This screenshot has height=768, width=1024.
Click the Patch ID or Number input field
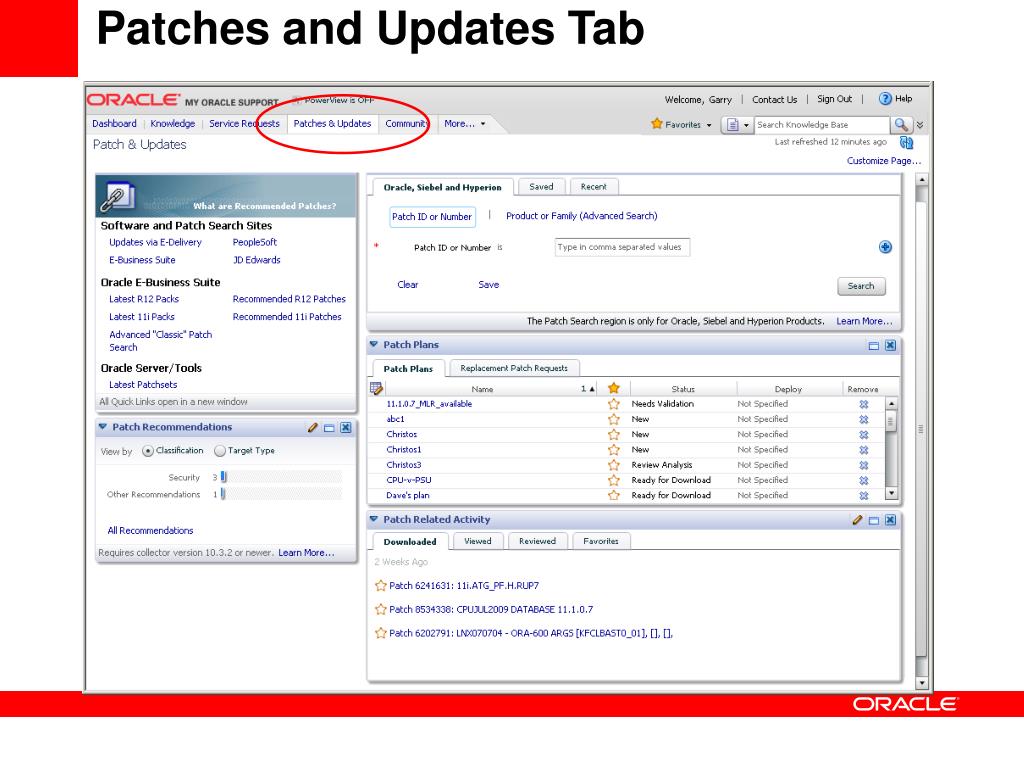coord(622,247)
